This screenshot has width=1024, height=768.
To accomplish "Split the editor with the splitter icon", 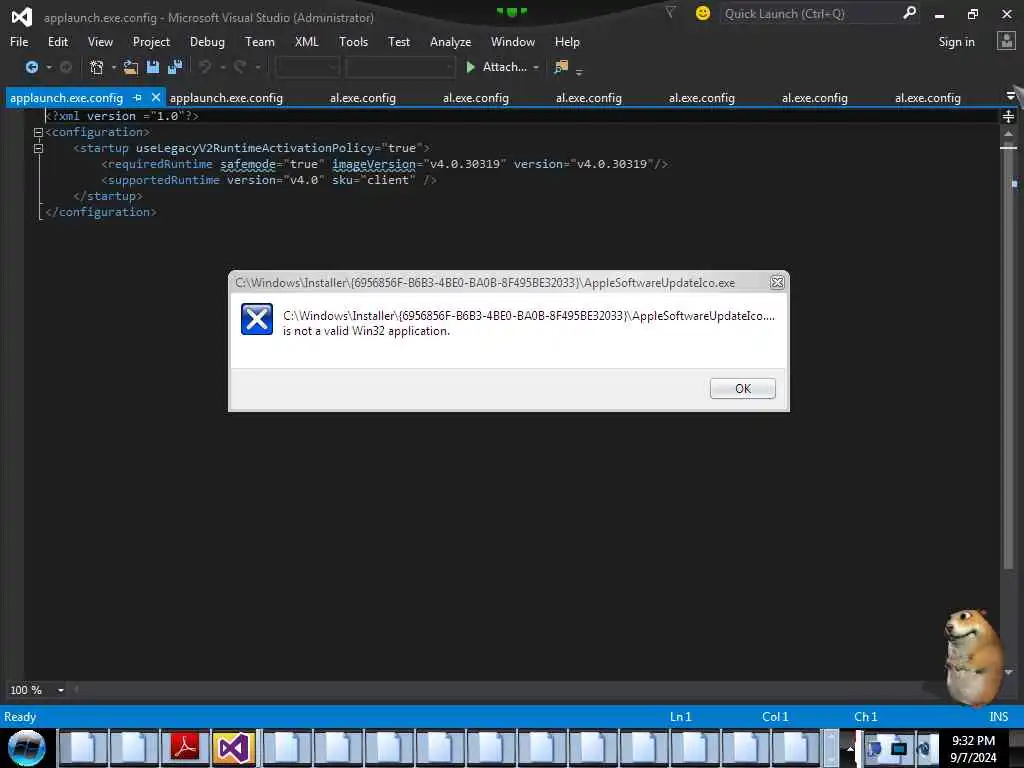I will [x=1008, y=116].
